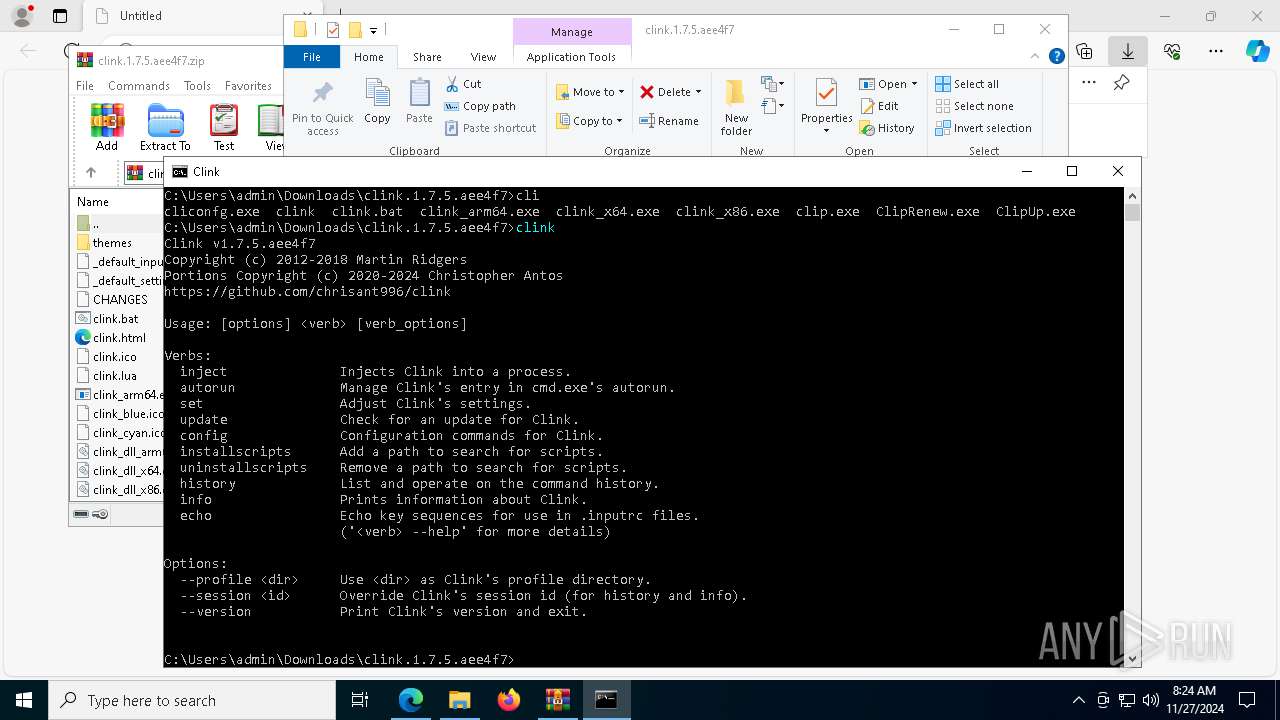Click Pin to Quick access in Explorer ribbon
Viewport: 1280px width, 720px height.
[322, 108]
